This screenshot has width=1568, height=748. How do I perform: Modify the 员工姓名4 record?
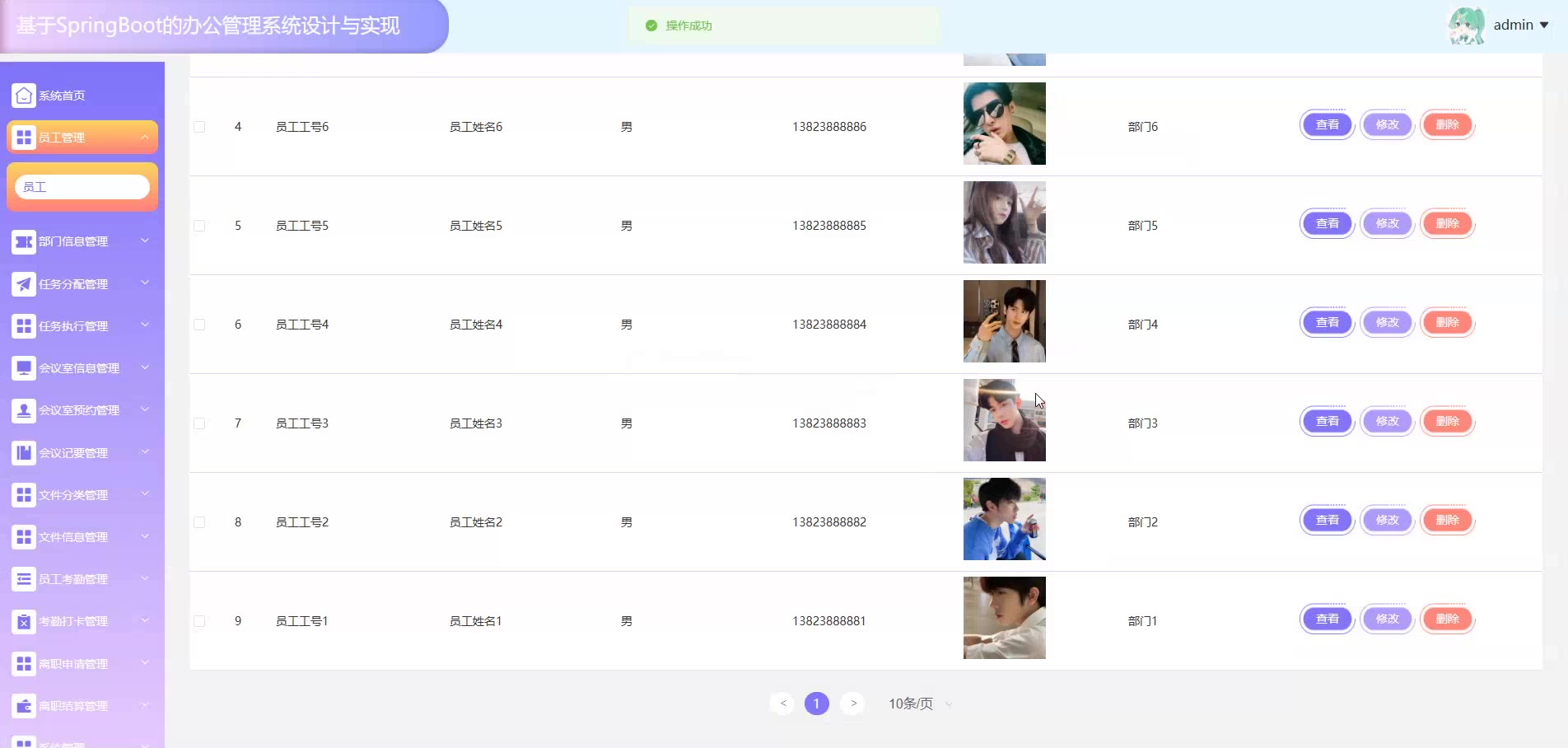coord(1387,323)
